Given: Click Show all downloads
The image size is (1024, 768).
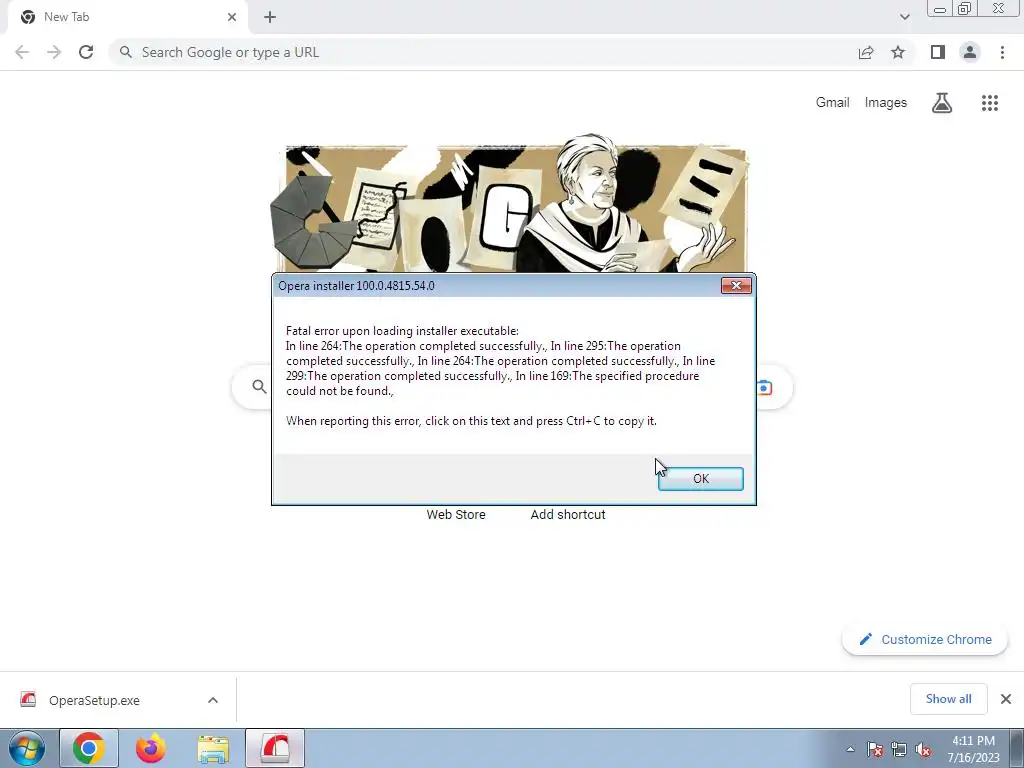Looking at the screenshot, I should tap(948, 699).
